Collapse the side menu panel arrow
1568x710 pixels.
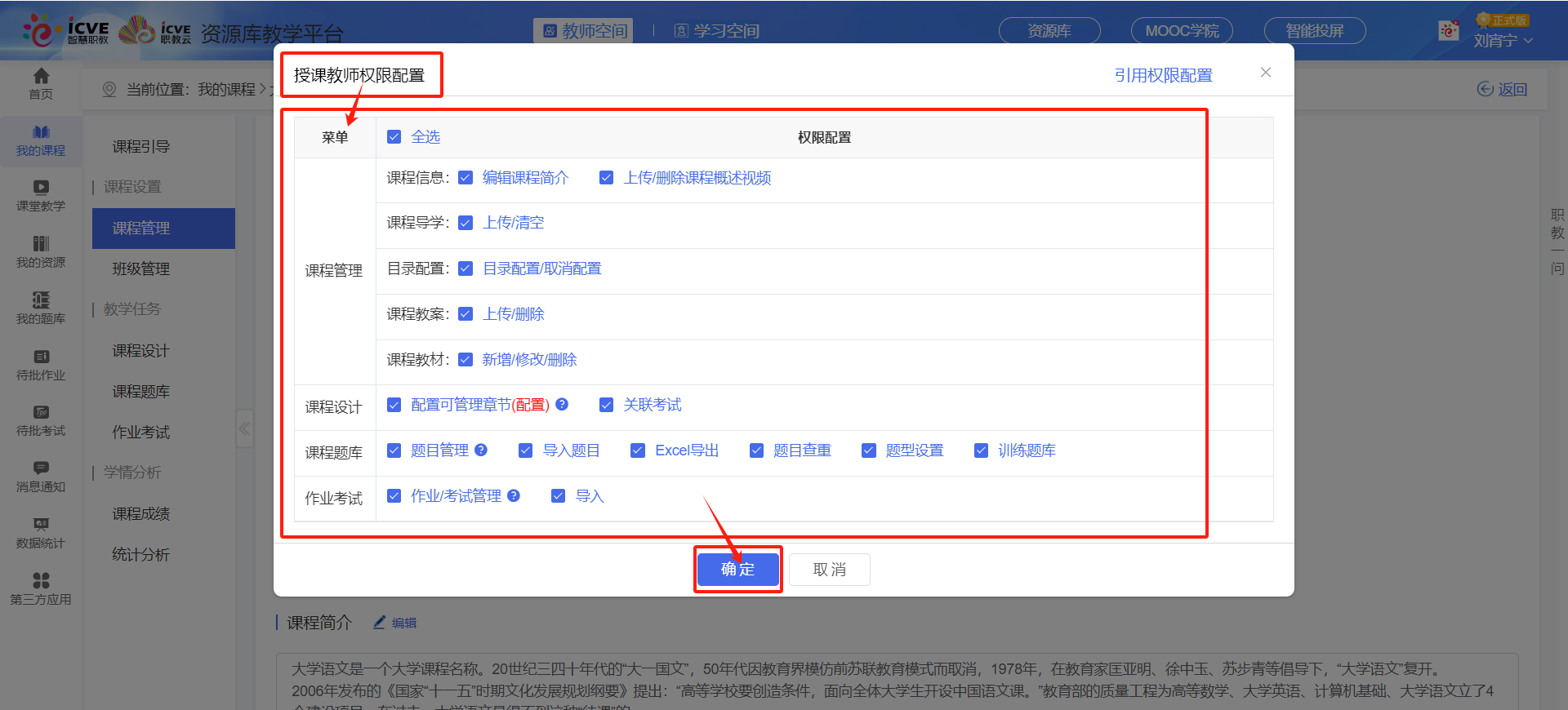244,428
